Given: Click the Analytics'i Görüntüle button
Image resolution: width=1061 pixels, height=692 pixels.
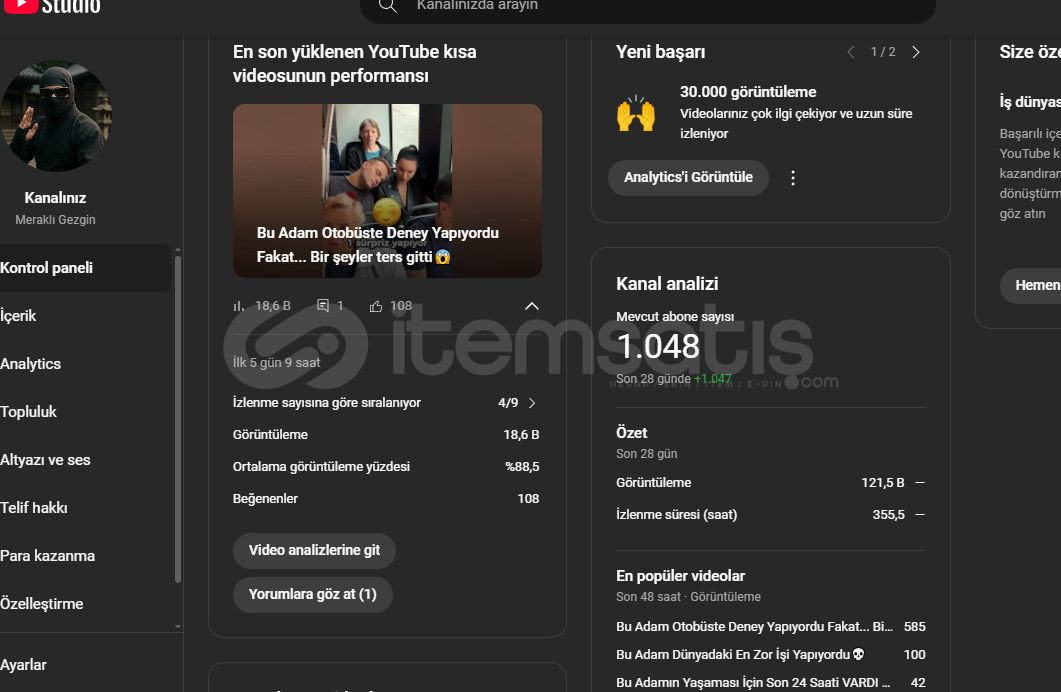Looking at the screenshot, I should click(x=688, y=178).
